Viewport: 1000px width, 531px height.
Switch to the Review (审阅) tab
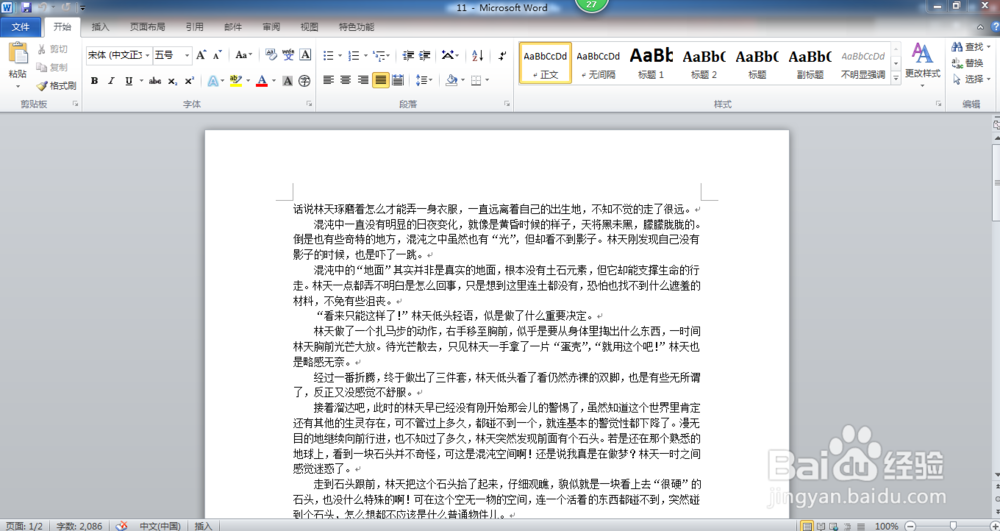tap(271, 27)
